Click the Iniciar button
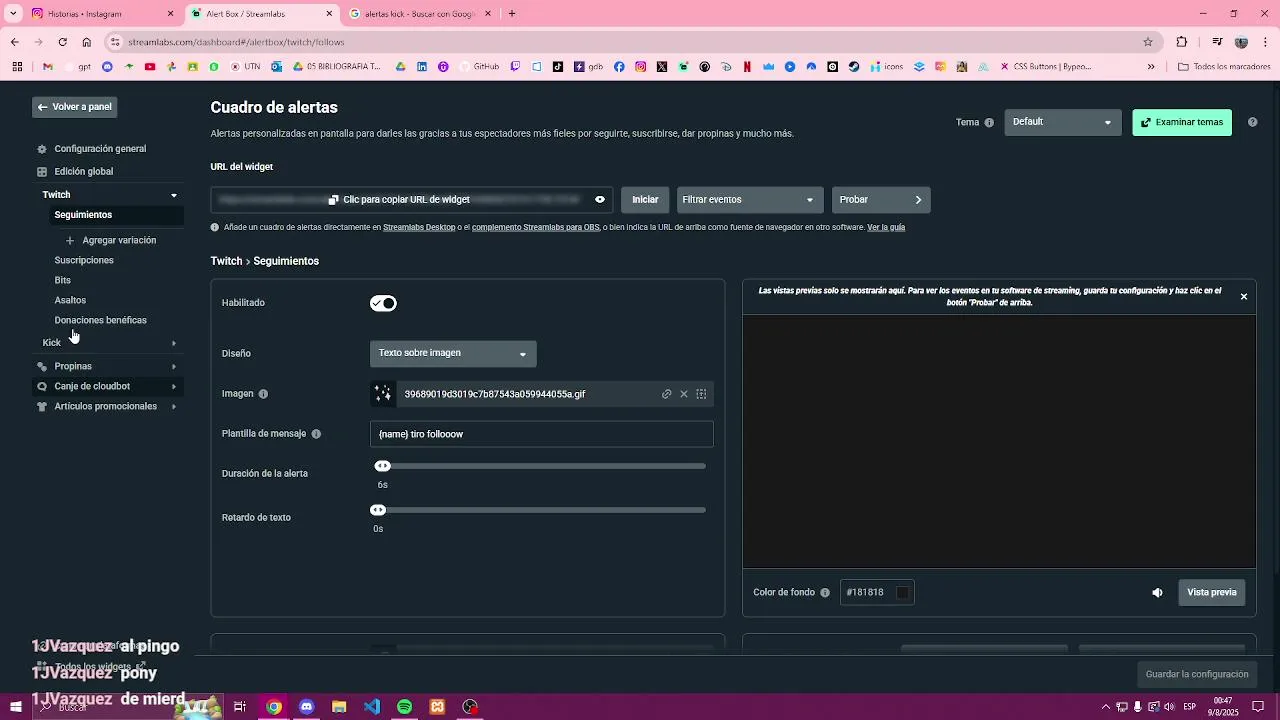 [645, 200]
